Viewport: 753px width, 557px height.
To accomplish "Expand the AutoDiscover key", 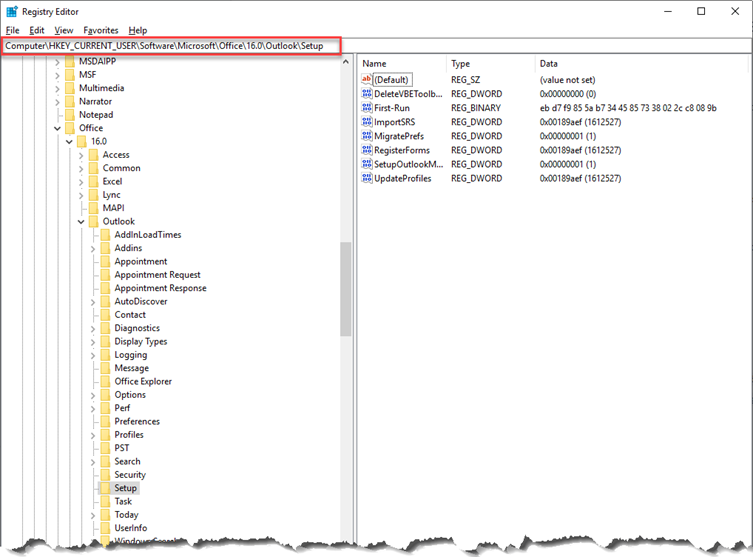I will (x=93, y=302).
